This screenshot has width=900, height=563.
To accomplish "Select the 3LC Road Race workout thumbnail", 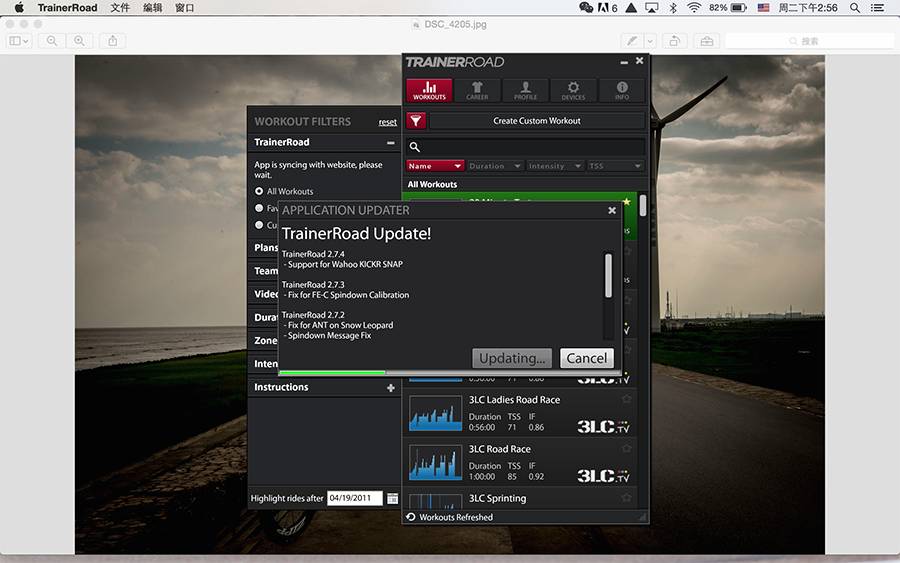I will 436,463.
